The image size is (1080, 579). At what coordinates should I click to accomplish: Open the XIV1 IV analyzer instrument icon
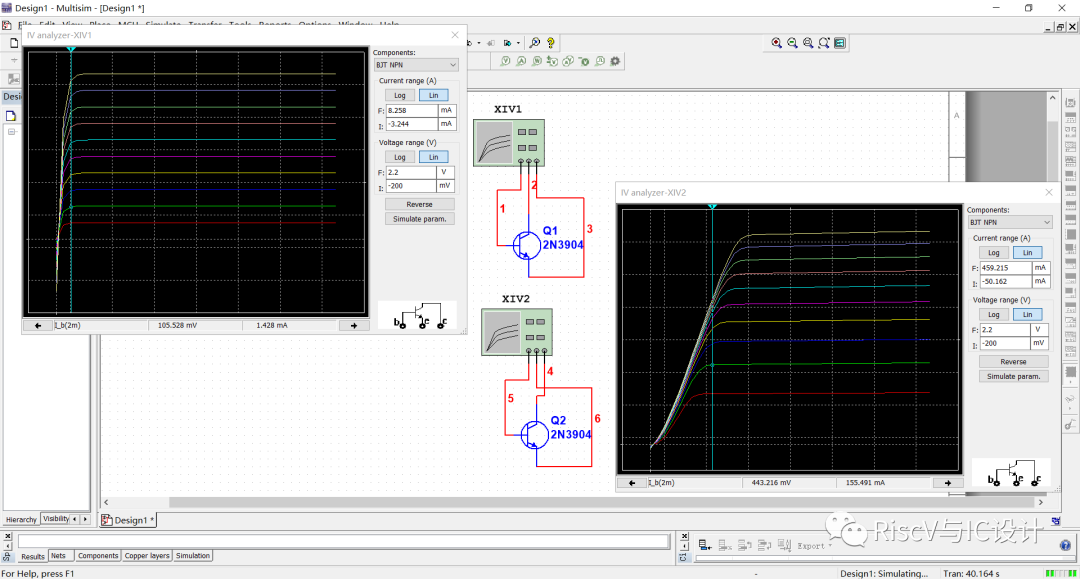pos(509,141)
